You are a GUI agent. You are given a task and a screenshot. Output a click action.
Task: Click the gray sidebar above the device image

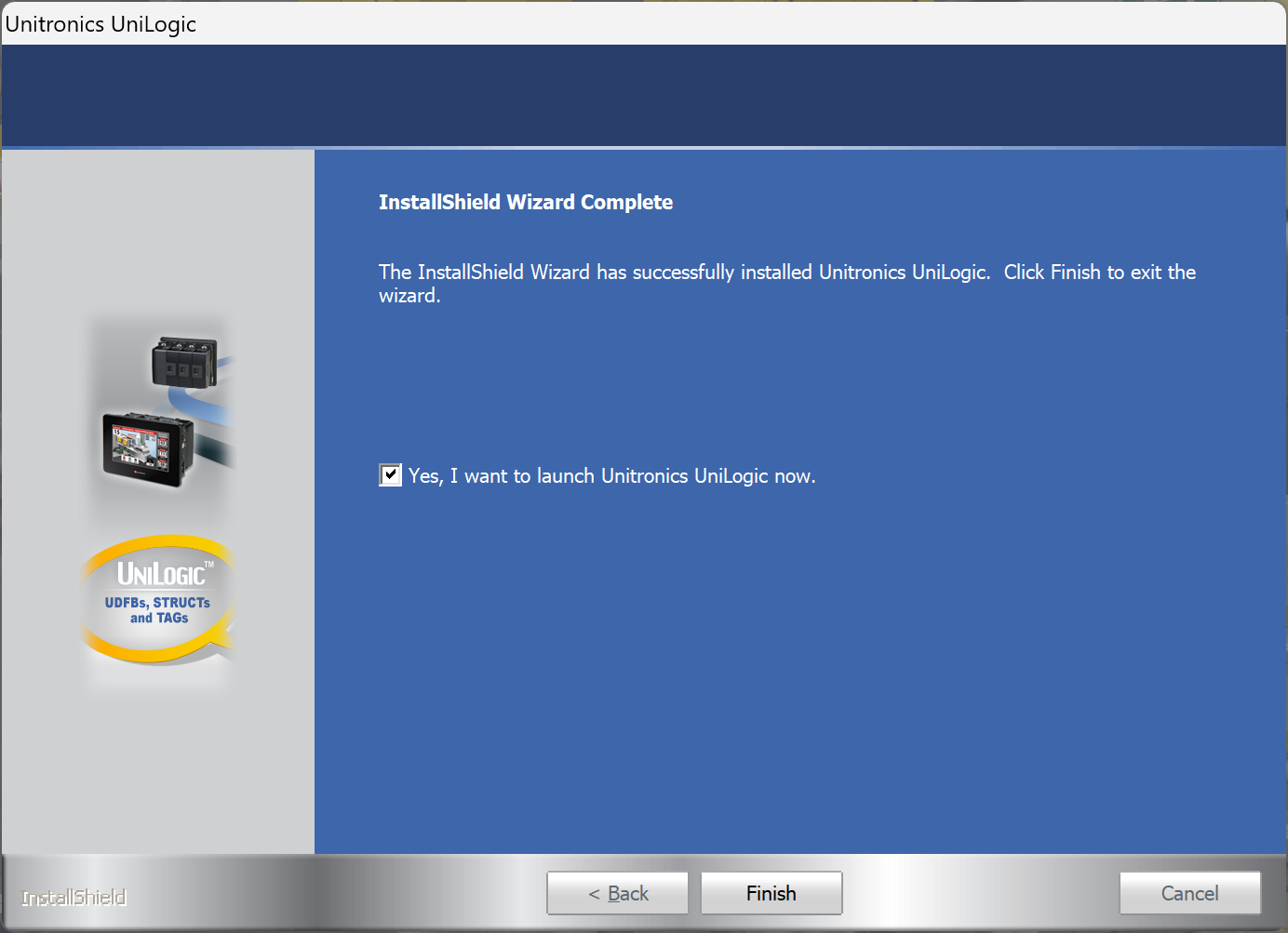tap(158, 233)
